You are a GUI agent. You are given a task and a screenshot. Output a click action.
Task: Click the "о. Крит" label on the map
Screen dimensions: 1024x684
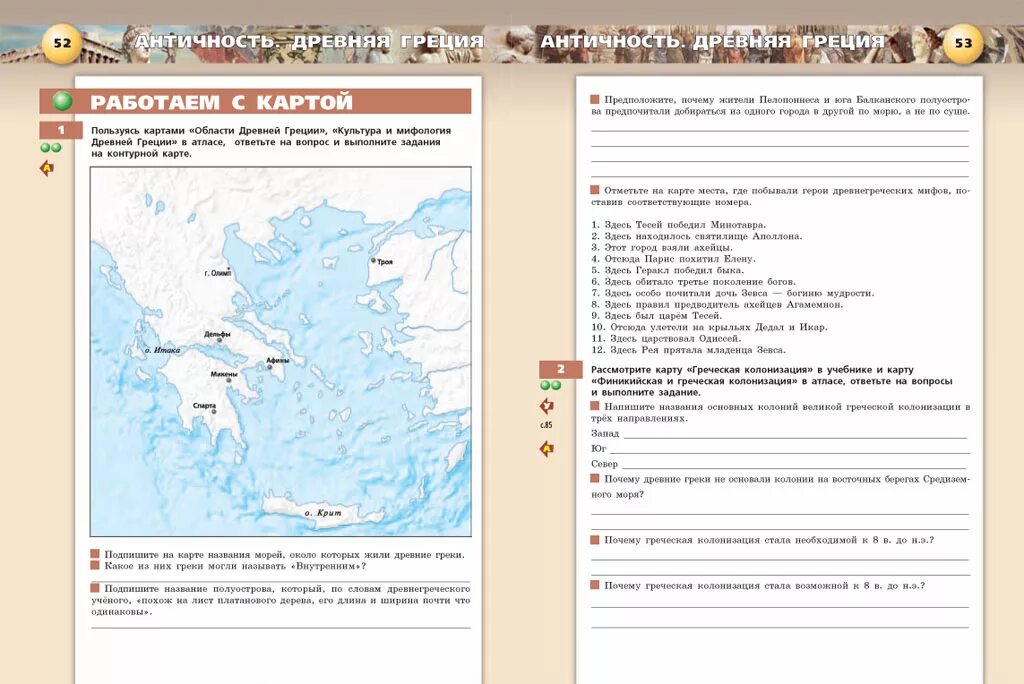323,513
